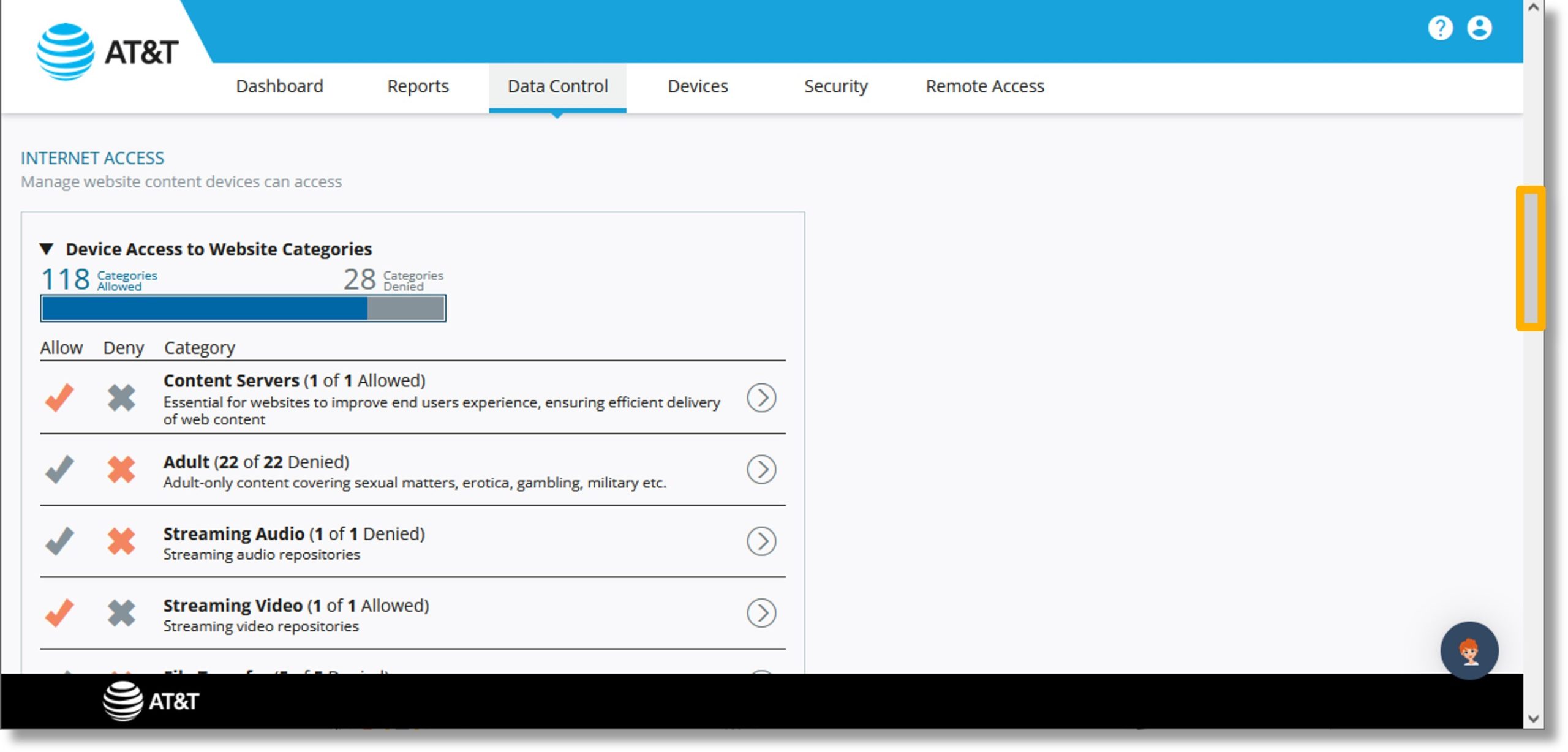Expand the Content Servers category details

pos(763,397)
